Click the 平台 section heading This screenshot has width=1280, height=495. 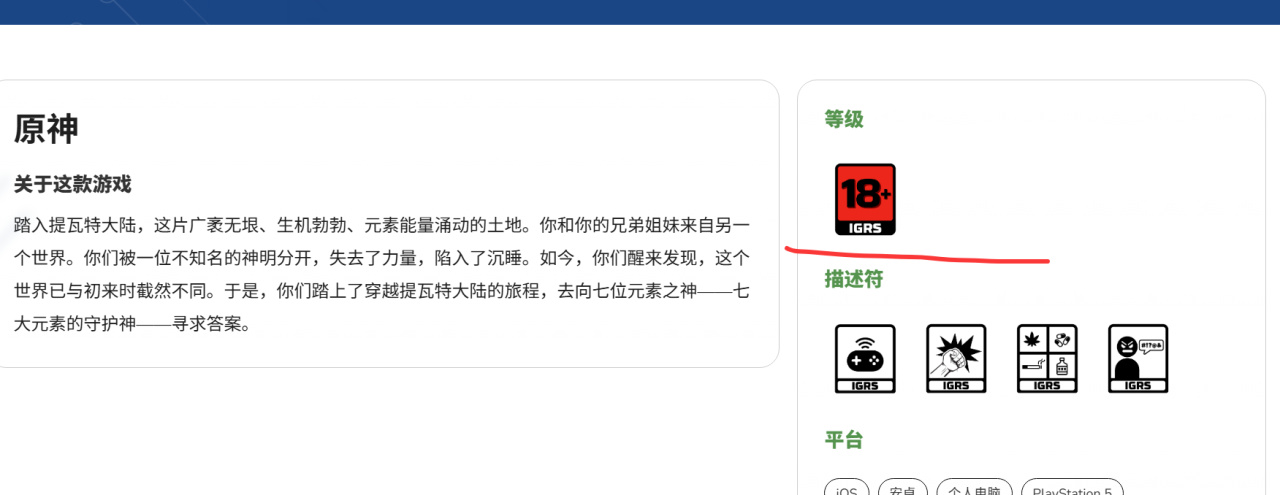pos(844,440)
